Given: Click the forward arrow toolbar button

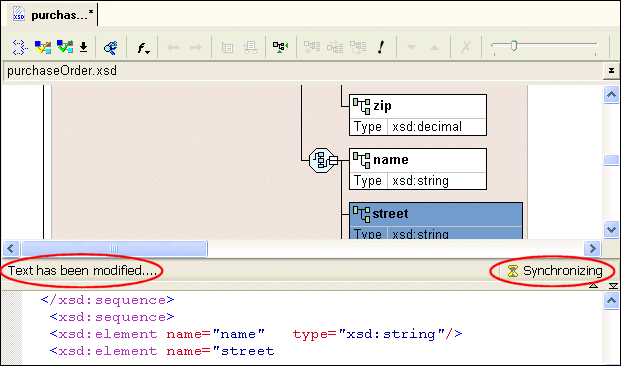Looking at the screenshot, I should [196, 48].
